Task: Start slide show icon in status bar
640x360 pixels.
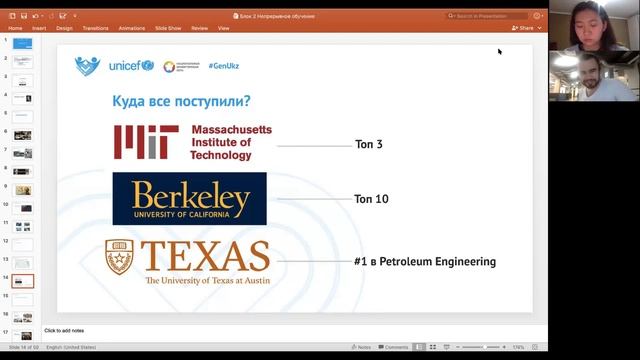Action: pos(447,347)
